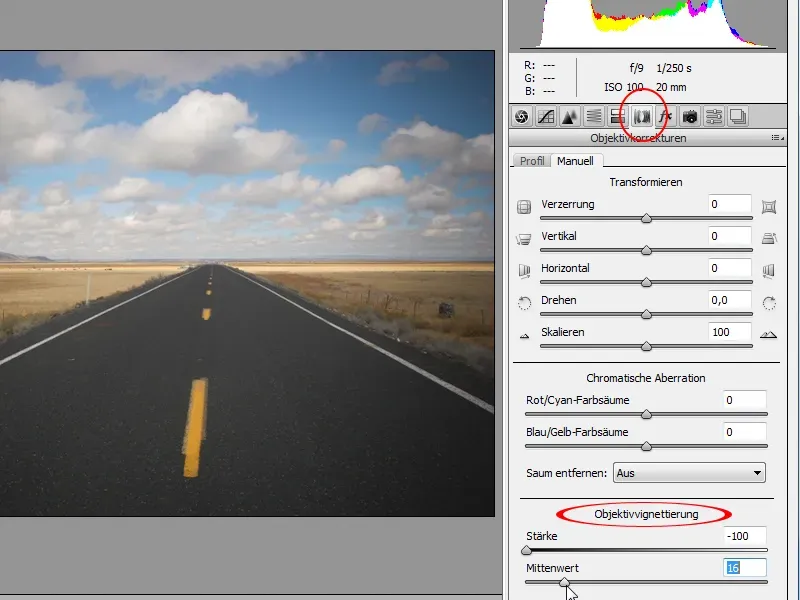The image size is (800, 600).
Task: Open the Camera Calibration panel icon
Action: point(690,116)
